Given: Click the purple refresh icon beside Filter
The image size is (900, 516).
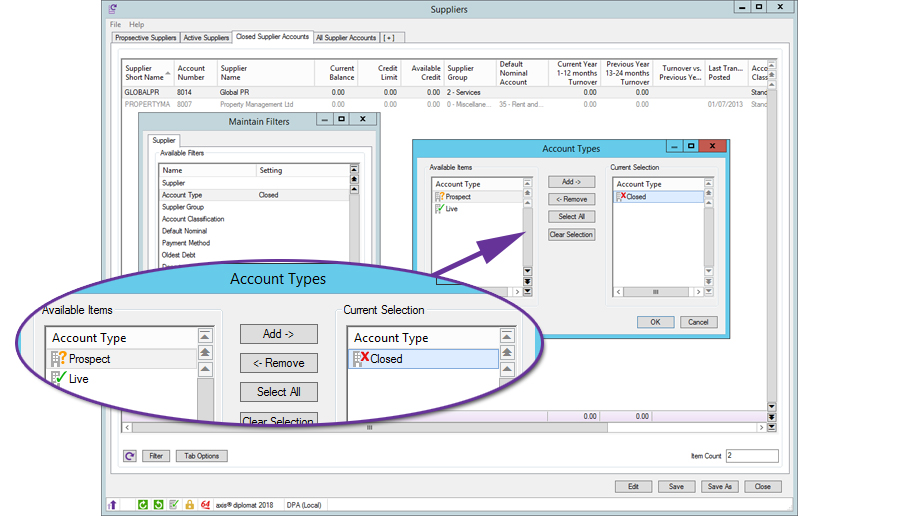Looking at the screenshot, I should point(130,456).
